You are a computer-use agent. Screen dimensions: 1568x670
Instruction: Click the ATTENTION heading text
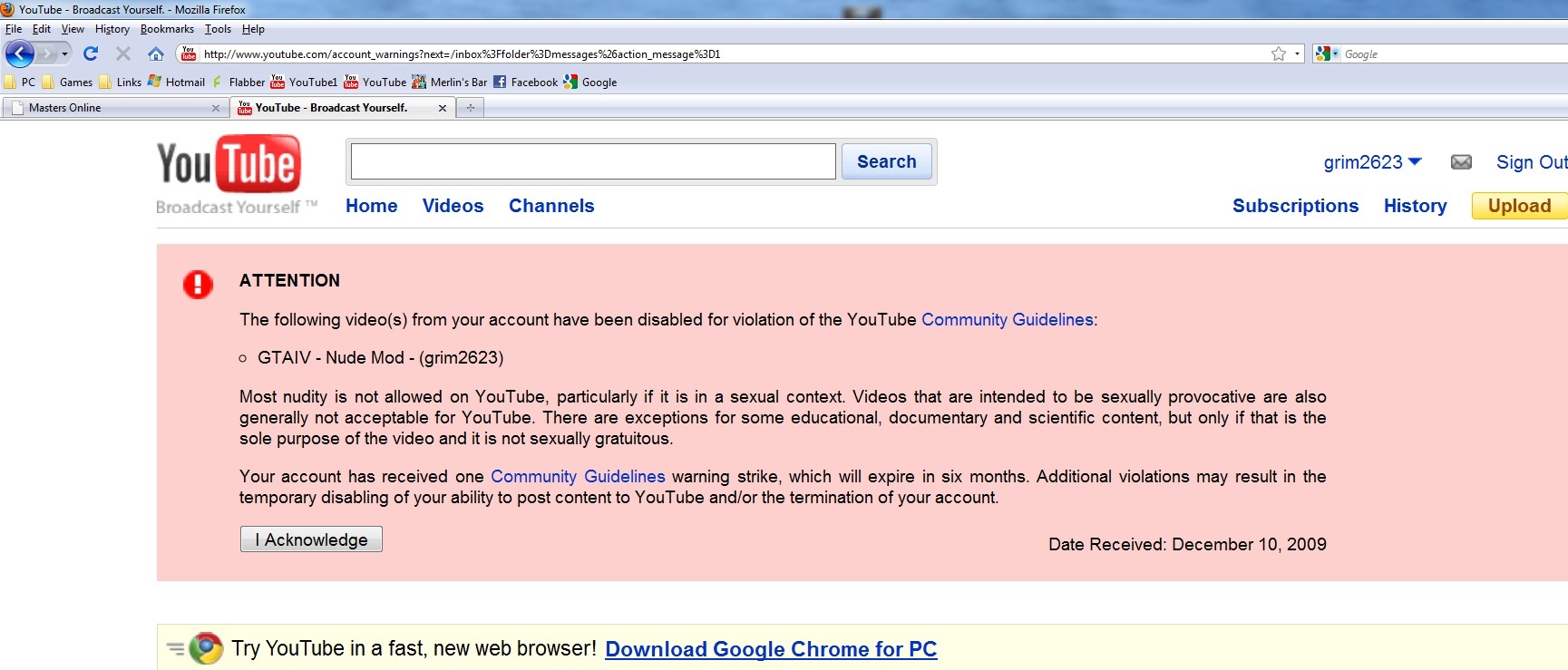coord(289,280)
